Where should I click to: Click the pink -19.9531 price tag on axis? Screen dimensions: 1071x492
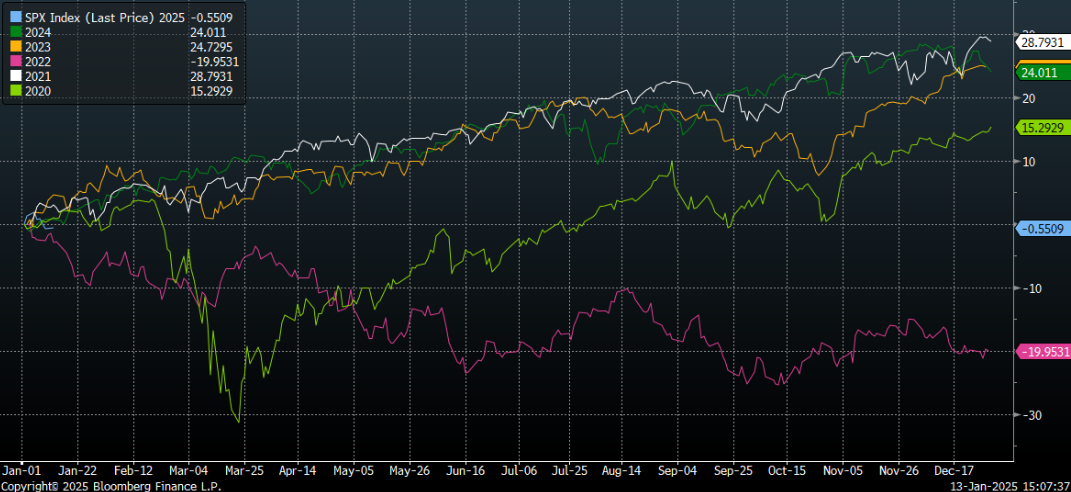tap(1043, 351)
